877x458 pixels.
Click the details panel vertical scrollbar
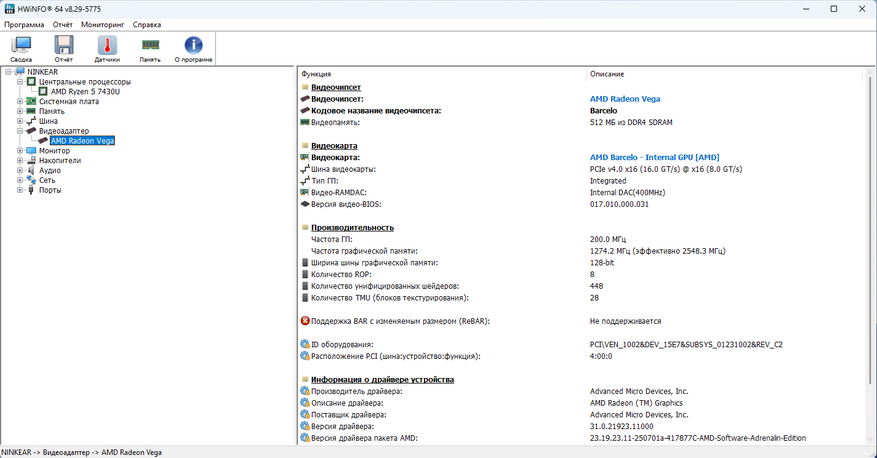click(x=870, y=229)
